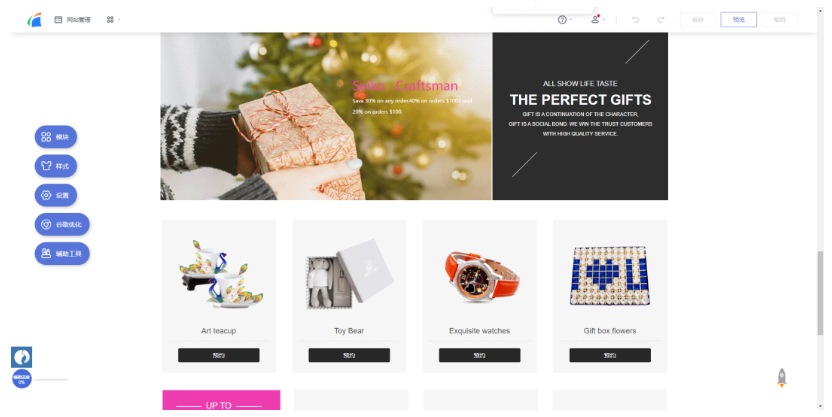Expand the four-squares grid dropdown
Image resolution: width=832 pixels, height=417 pixels.
pyautogui.click(x=112, y=20)
